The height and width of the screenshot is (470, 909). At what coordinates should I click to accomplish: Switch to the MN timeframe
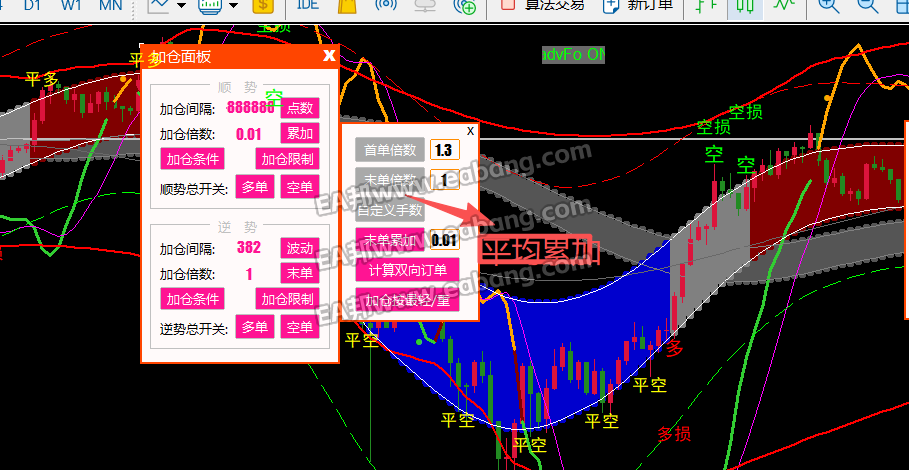click(x=111, y=5)
